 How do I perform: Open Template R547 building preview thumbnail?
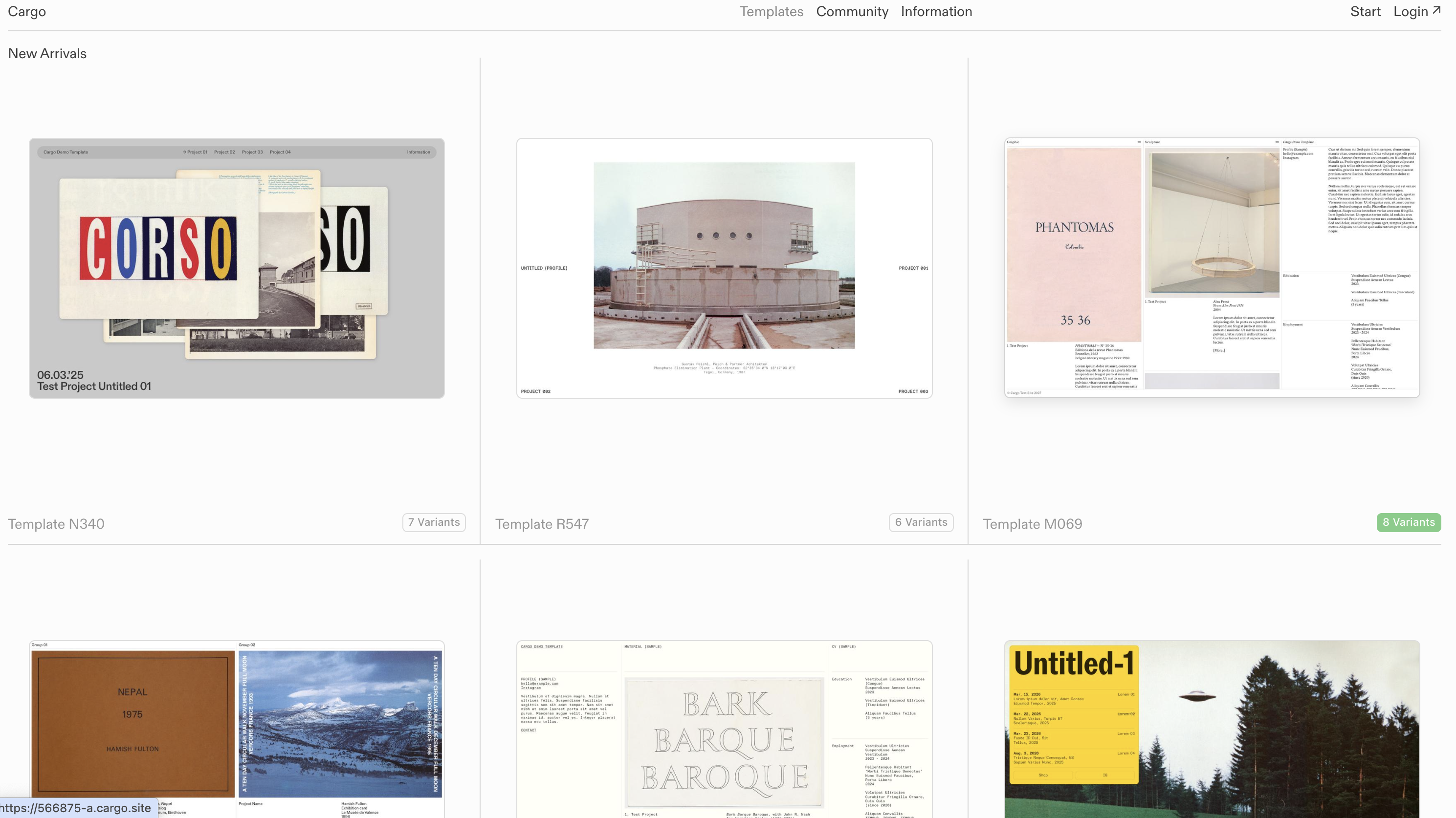click(x=724, y=268)
